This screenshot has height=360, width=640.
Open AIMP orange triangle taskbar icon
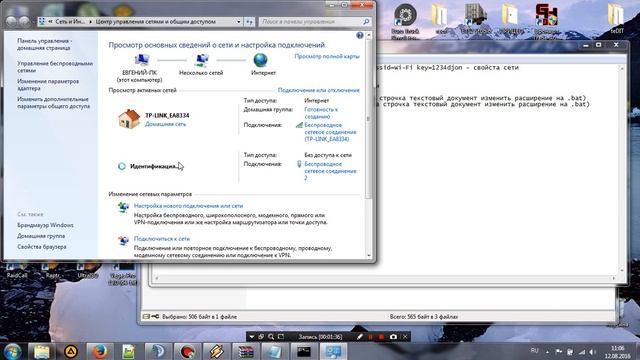pyautogui.click(x=71, y=351)
